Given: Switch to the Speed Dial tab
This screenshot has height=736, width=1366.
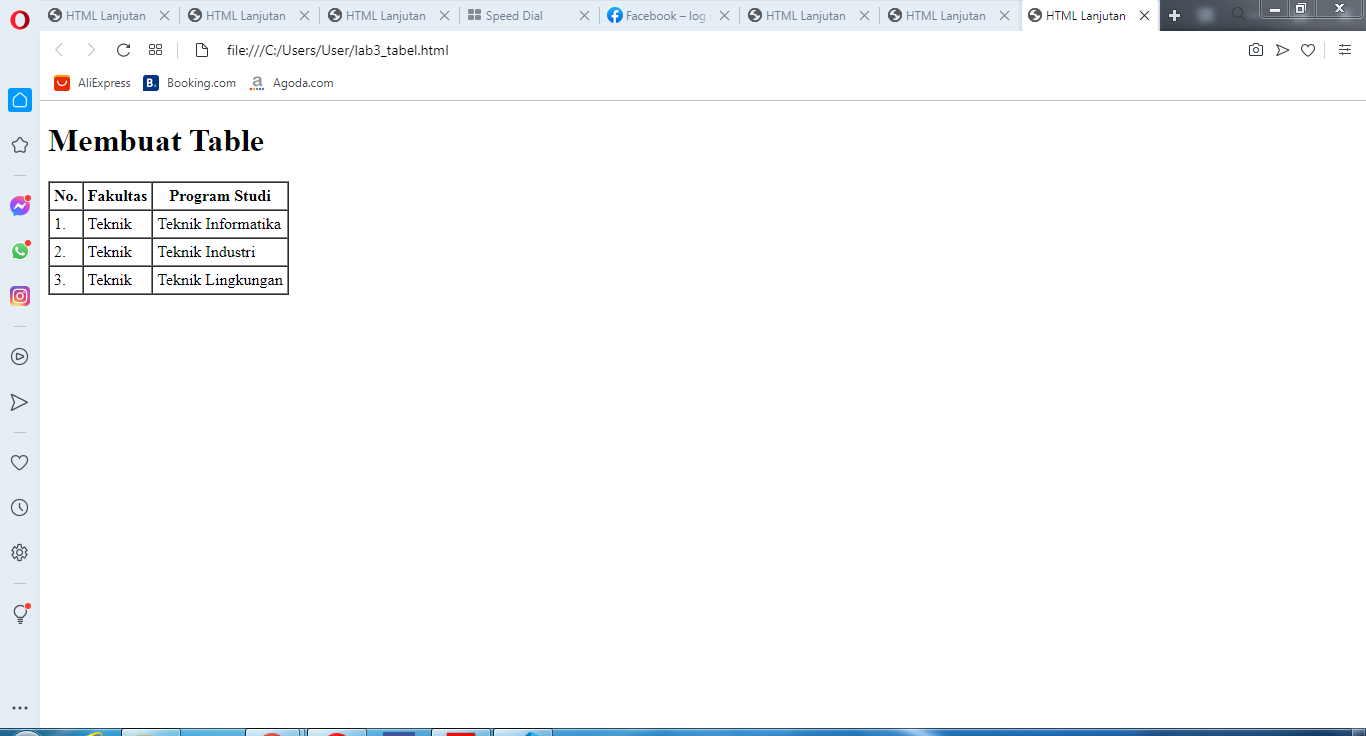Looking at the screenshot, I should 516,15.
